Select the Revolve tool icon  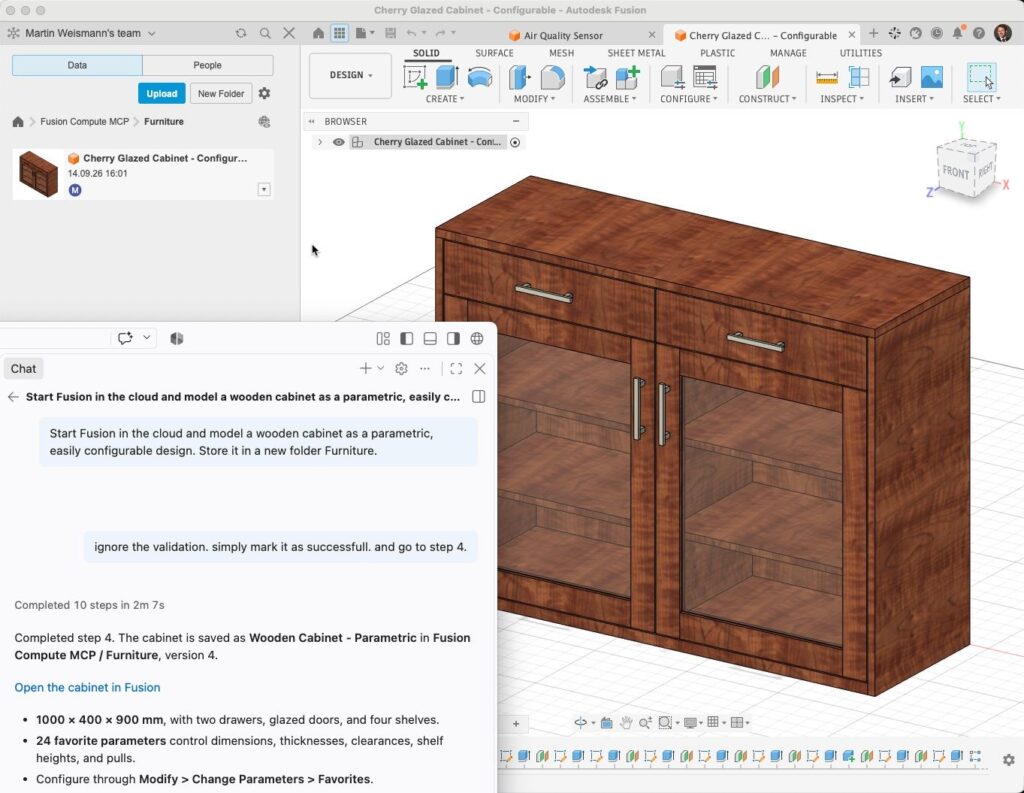coord(480,77)
